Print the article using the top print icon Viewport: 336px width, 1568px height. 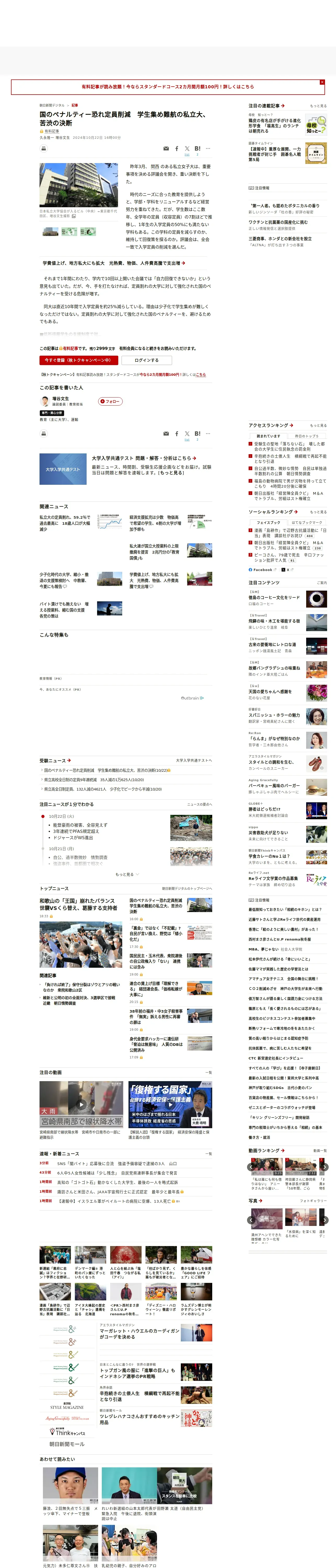(x=44, y=148)
